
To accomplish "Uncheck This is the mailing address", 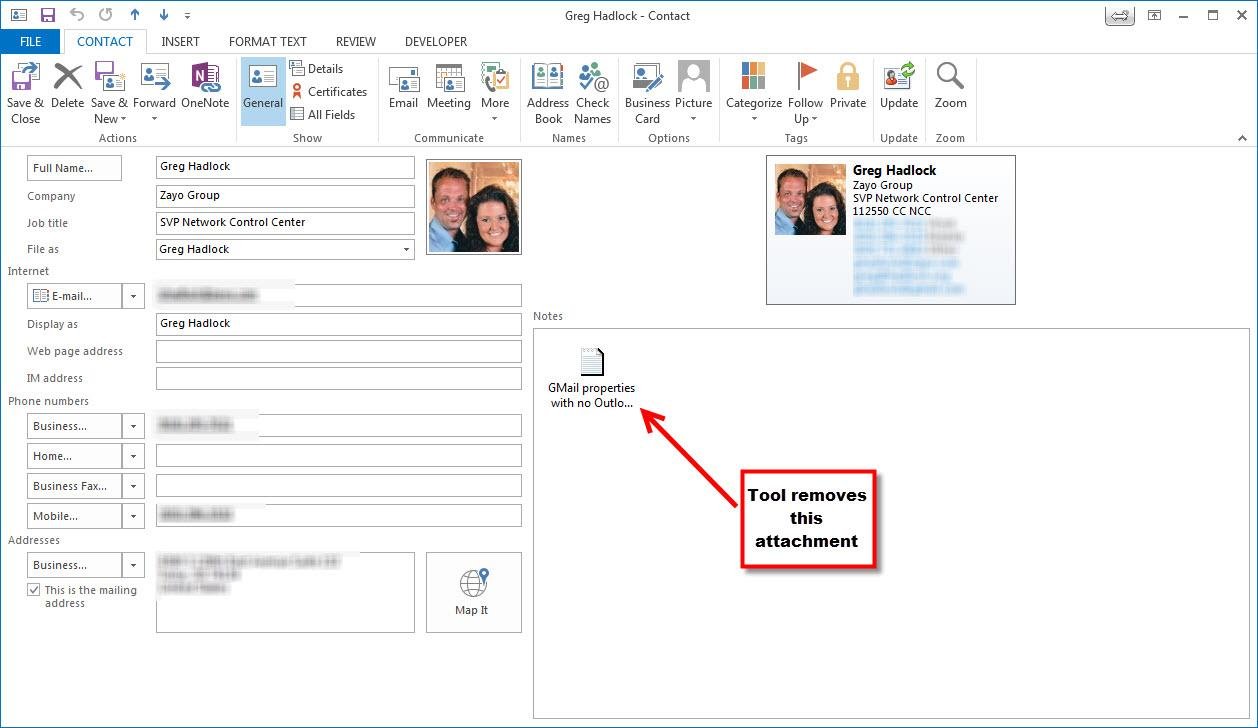I will [34, 590].
